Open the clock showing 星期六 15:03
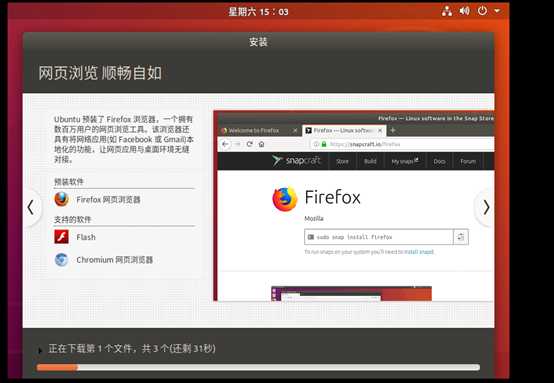 [x=258, y=12]
